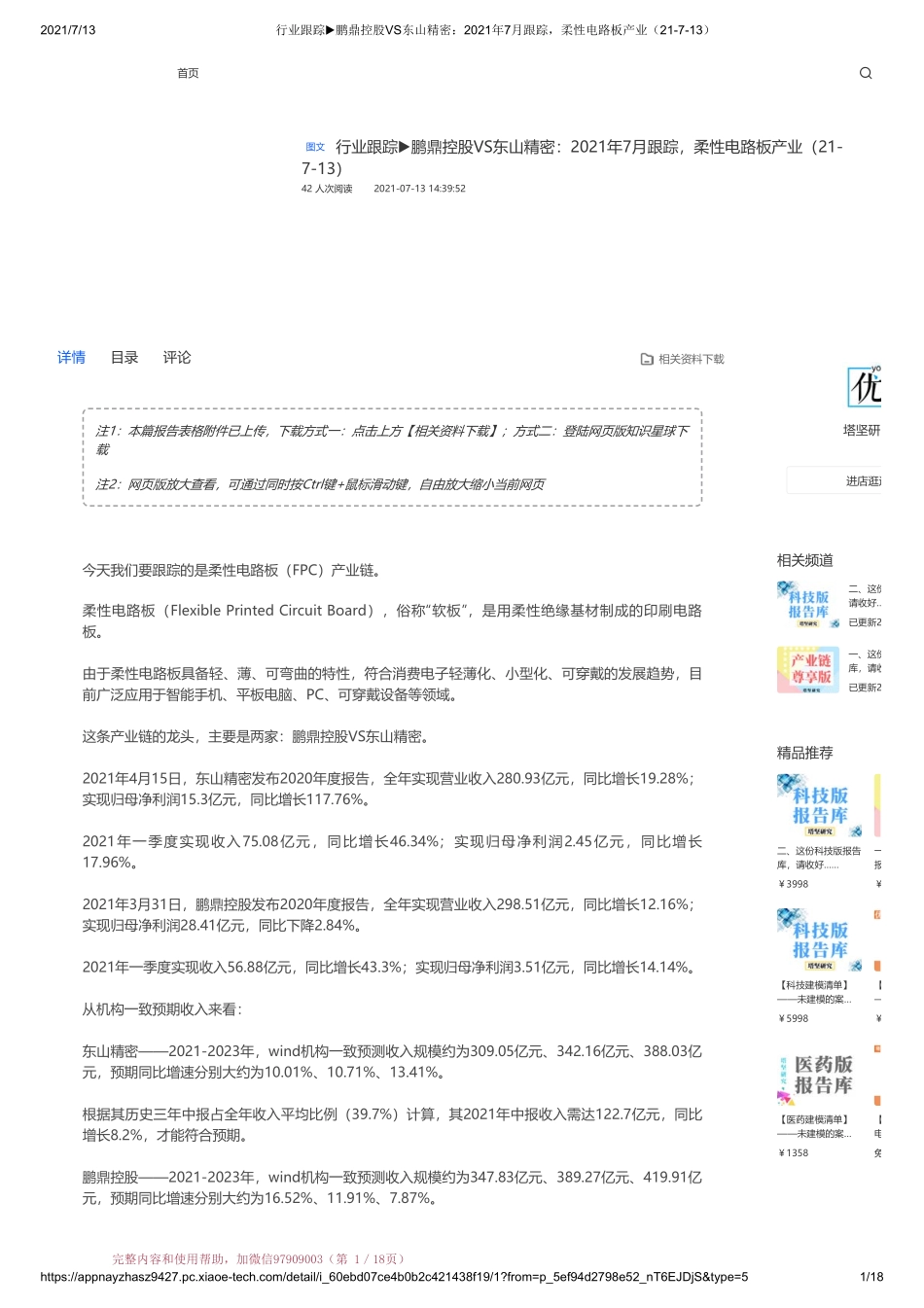Open the 首页 menu item

pyautogui.click(x=188, y=73)
